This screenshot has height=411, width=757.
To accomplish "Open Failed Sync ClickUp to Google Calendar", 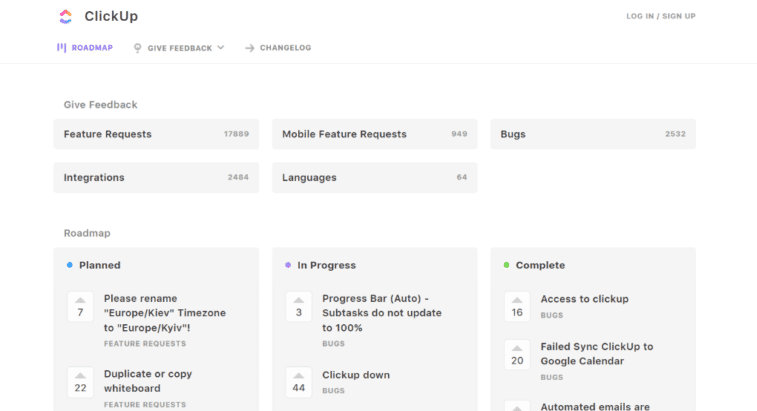I will (x=597, y=354).
